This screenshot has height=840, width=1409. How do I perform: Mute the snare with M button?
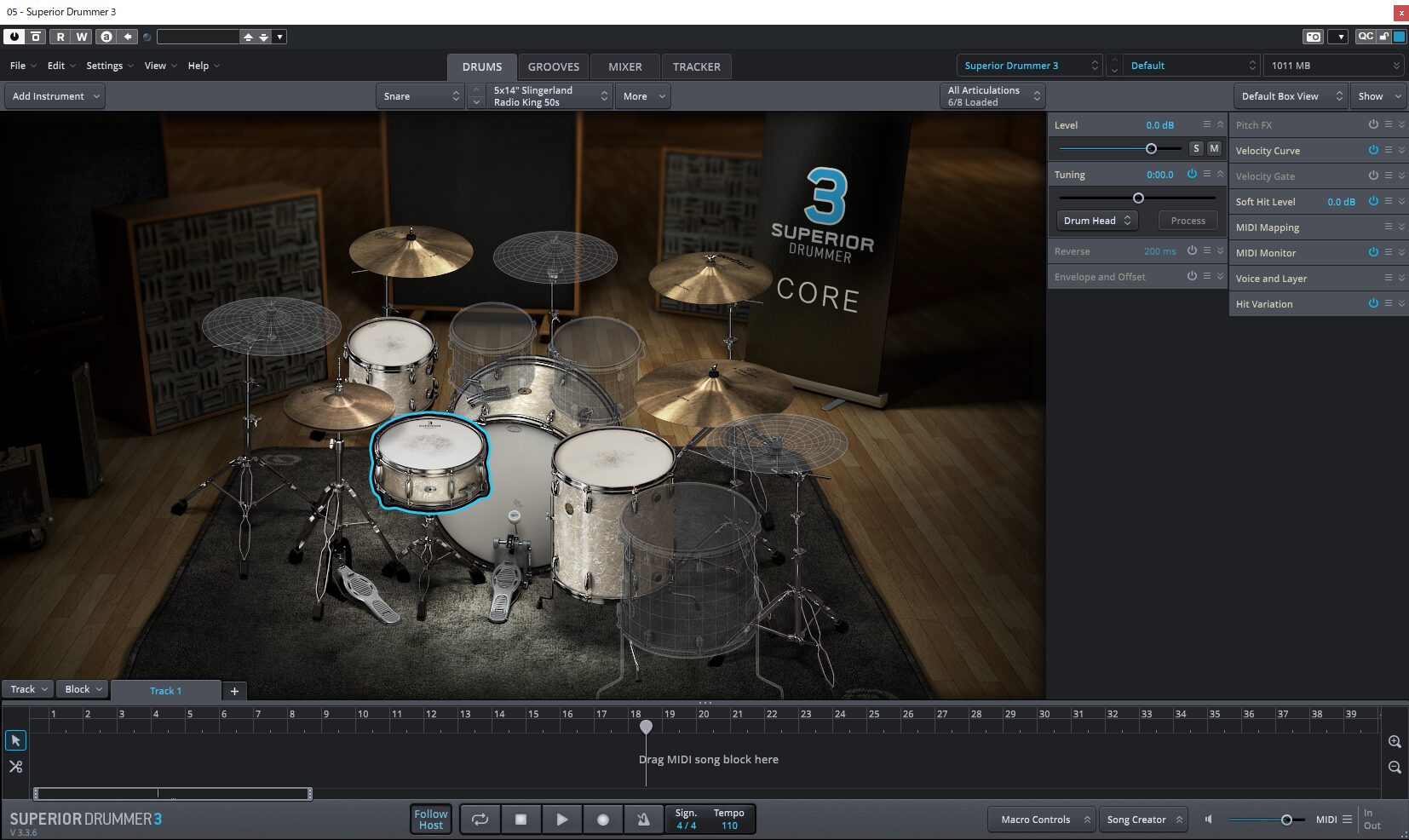coord(1214,148)
